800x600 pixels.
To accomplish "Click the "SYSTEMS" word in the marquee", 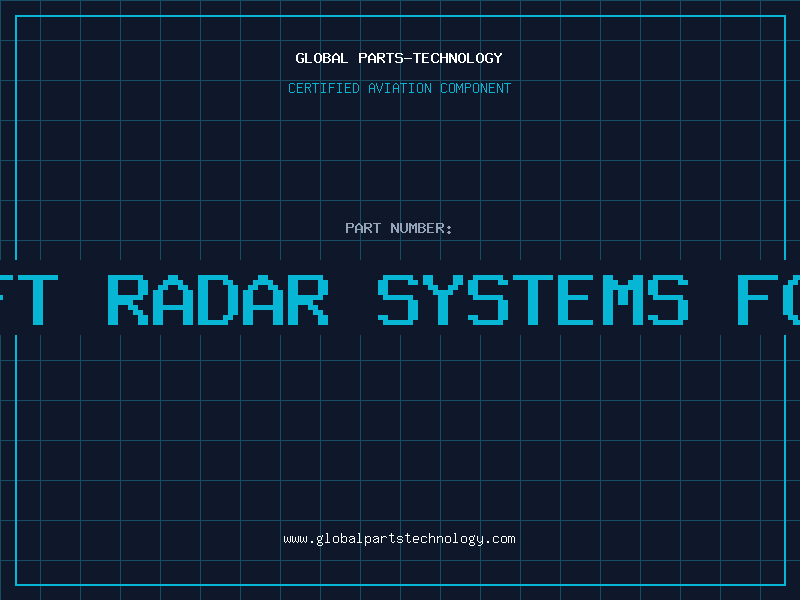I will tap(533, 300).
